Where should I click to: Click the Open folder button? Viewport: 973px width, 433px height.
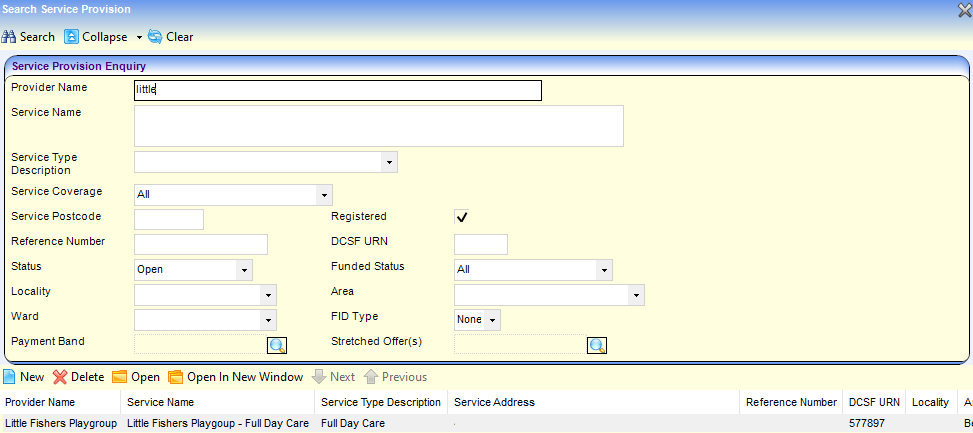(x=136, y=377)
